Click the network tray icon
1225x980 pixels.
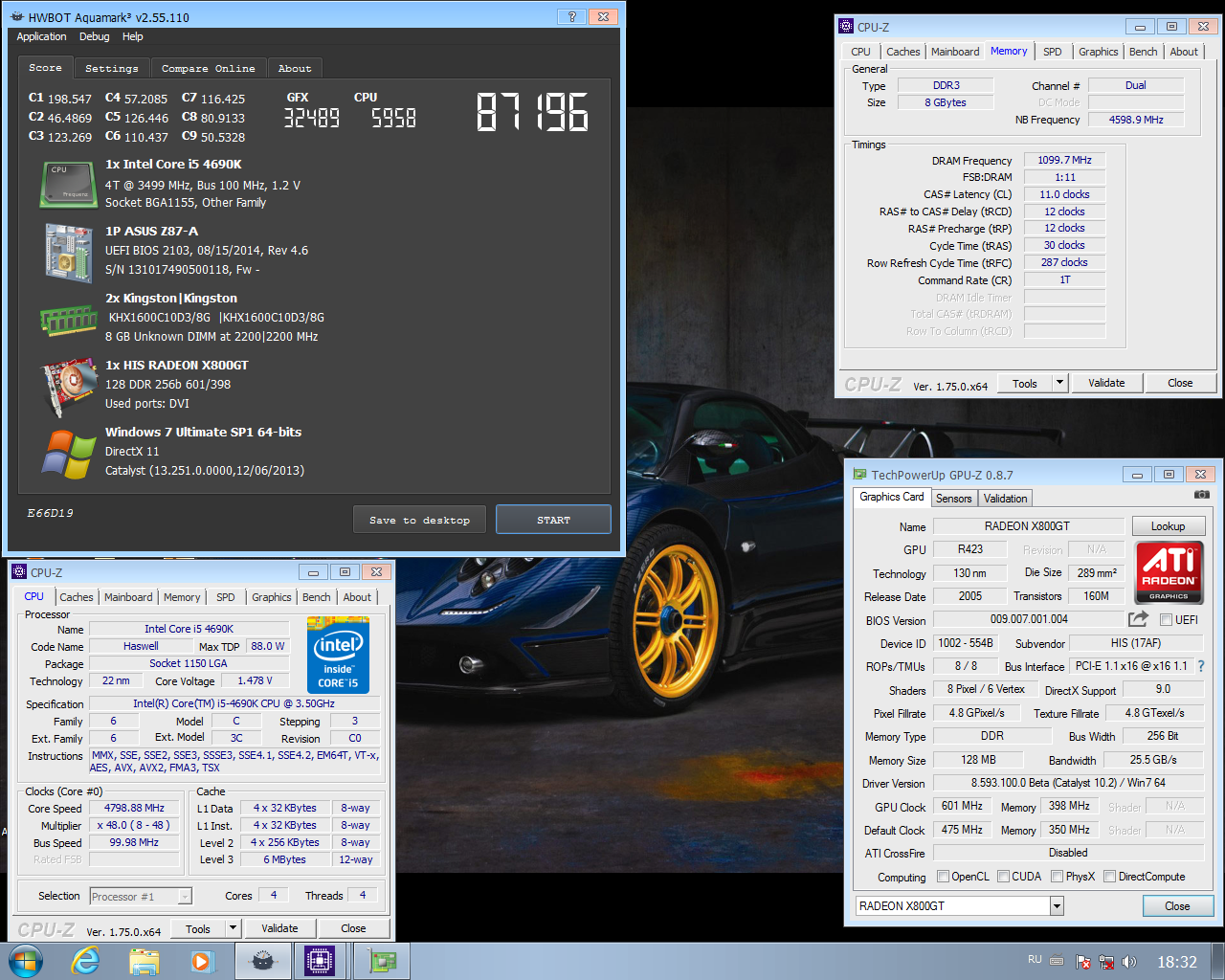pyautogui.click(x=1106, y=962)
